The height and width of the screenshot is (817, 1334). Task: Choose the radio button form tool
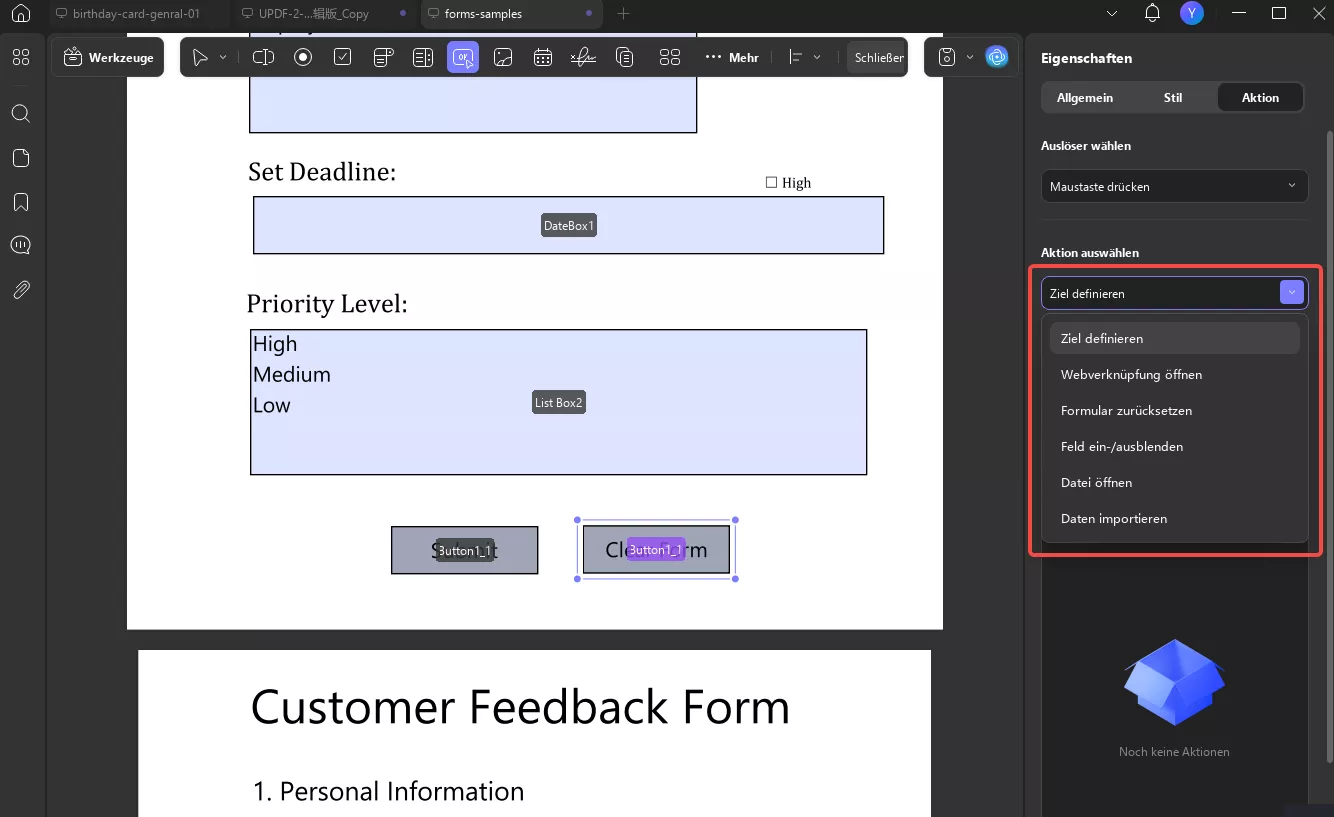[303, 57]
